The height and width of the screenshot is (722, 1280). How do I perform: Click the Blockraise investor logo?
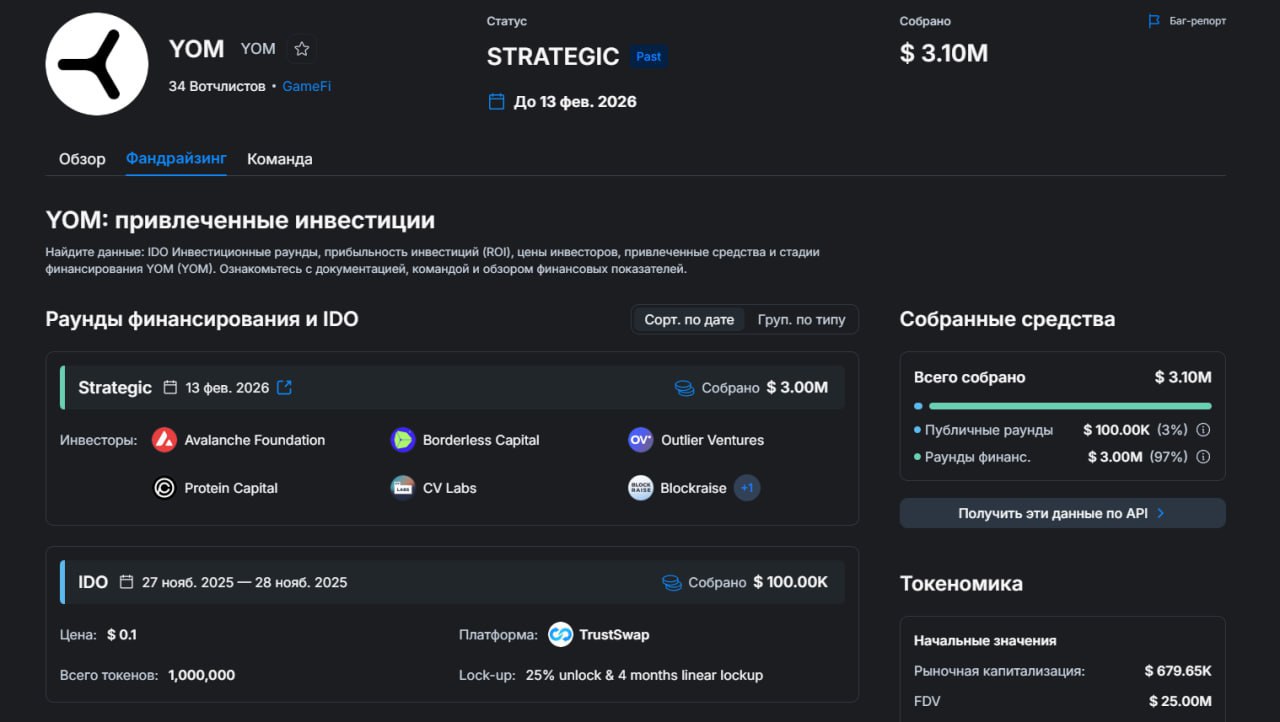pyautogui.click(x=640, y=488)
